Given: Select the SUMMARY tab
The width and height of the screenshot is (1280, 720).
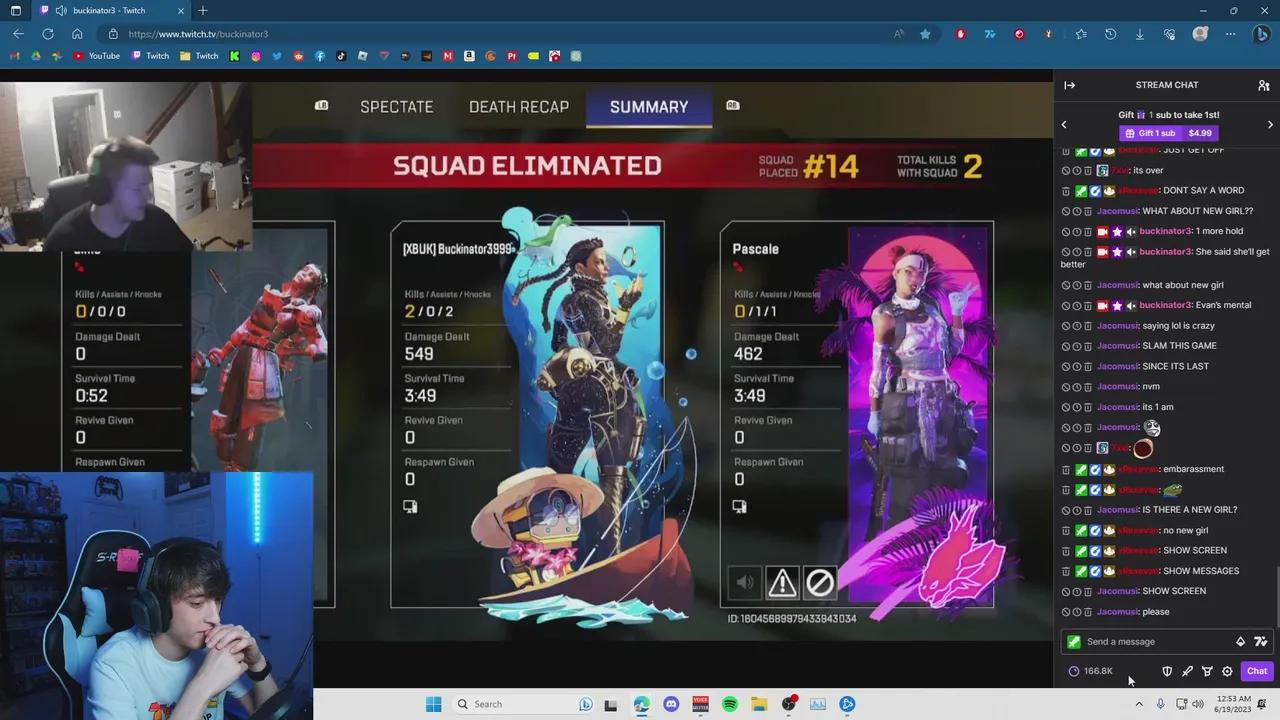Looking at the screenshot, I should coord(649,107).
